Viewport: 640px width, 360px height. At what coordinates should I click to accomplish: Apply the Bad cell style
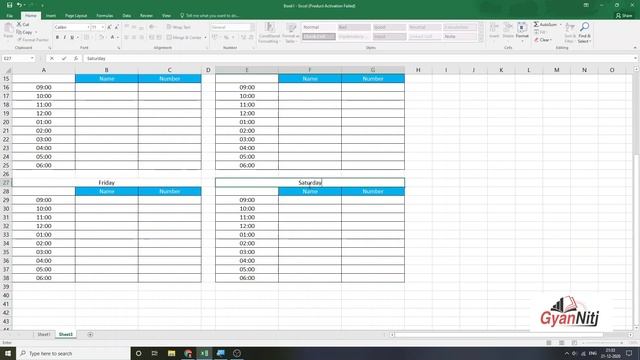354,27
